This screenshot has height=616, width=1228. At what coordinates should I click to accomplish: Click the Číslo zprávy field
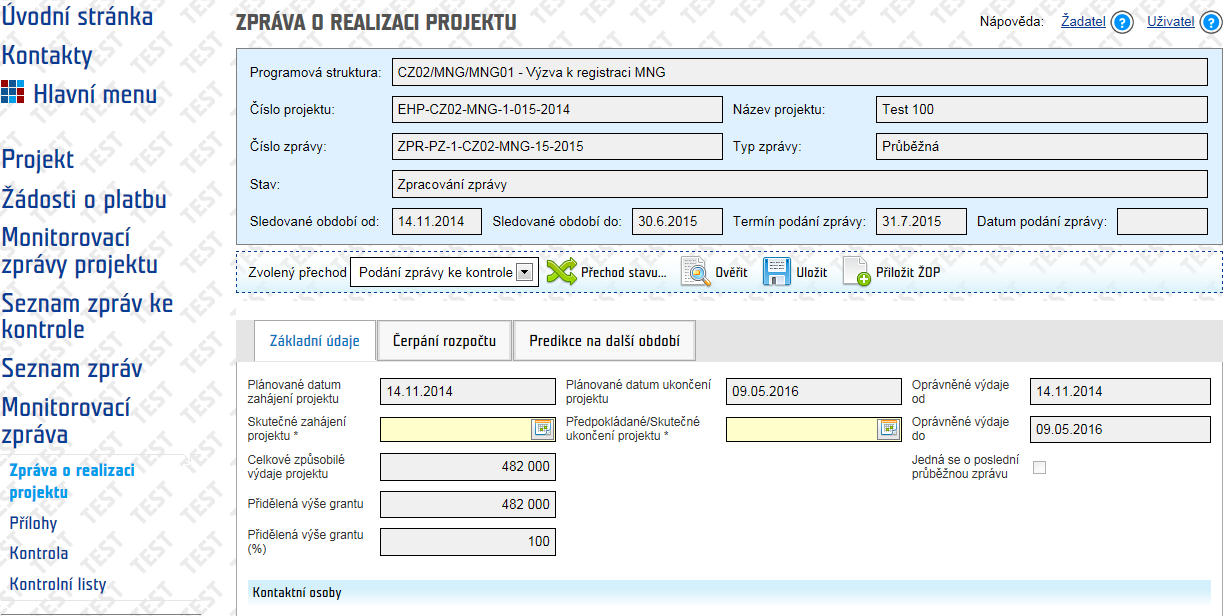click(x=557, y=147)
